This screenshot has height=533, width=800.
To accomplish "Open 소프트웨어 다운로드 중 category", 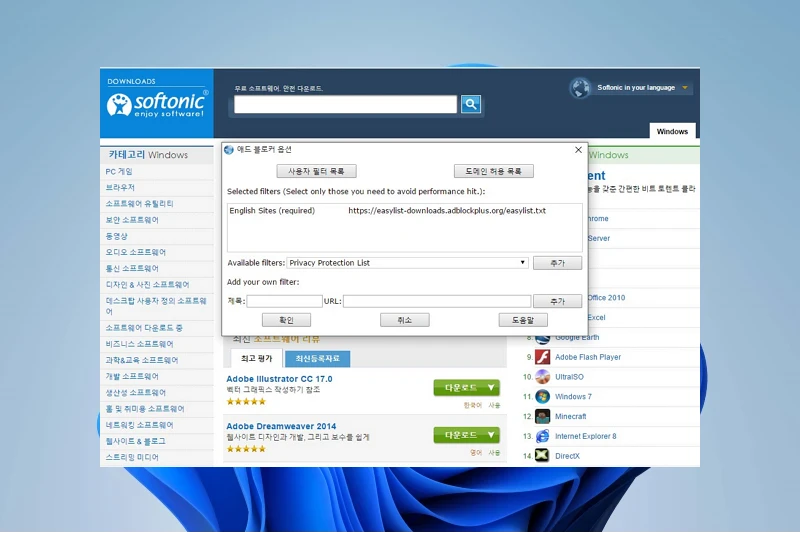I will pos(144,328).
